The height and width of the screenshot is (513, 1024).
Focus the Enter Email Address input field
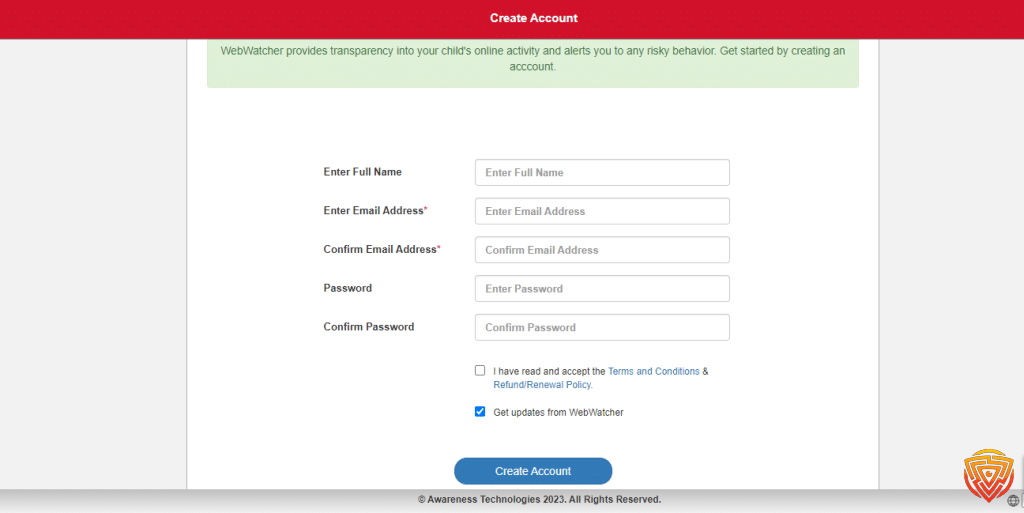pos(602,211)
